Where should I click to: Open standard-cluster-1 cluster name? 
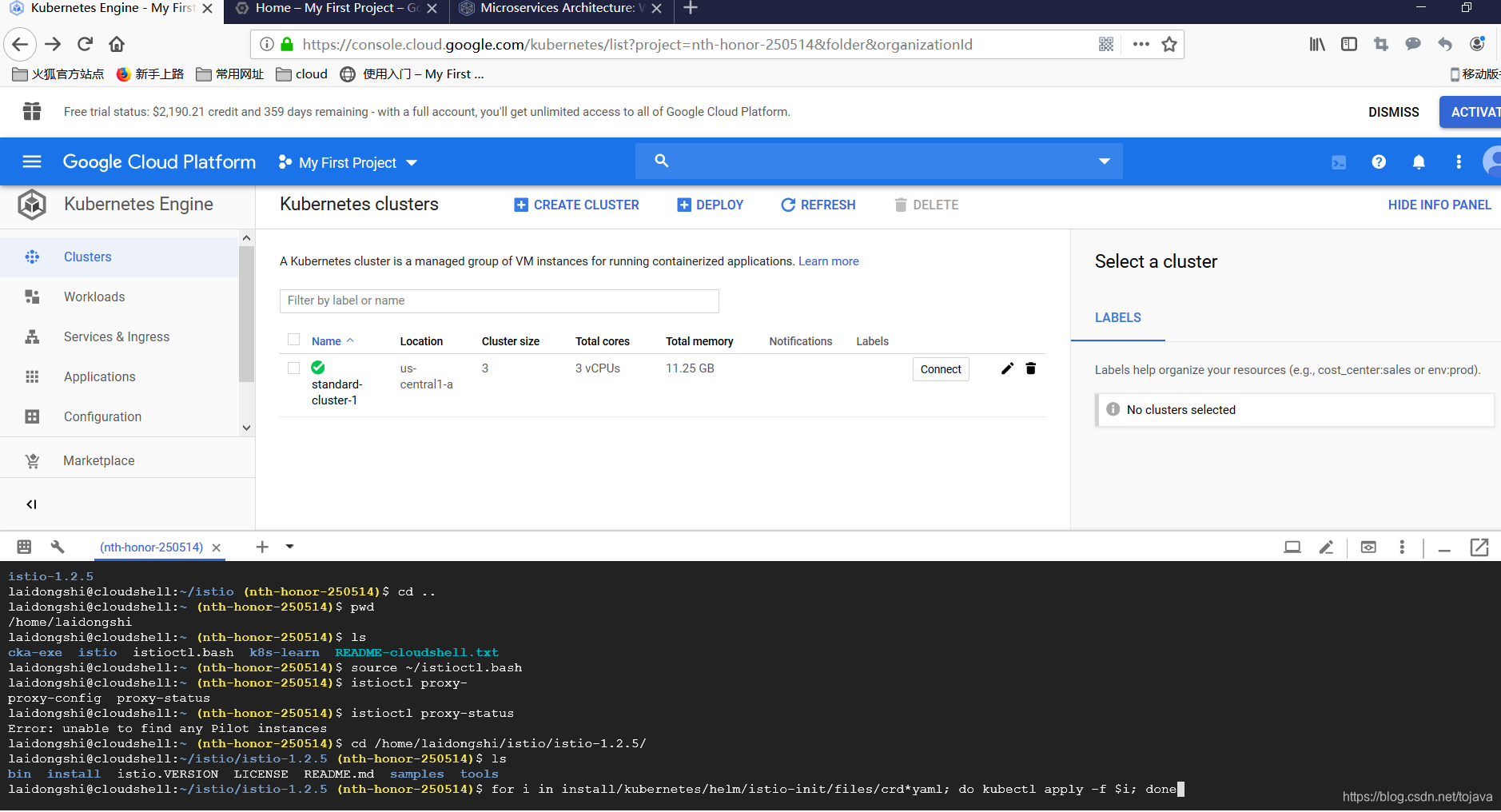point(336,392)
